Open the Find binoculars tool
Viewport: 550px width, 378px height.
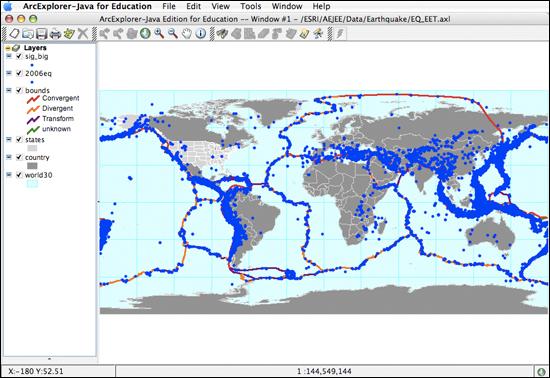click(222, 34)
